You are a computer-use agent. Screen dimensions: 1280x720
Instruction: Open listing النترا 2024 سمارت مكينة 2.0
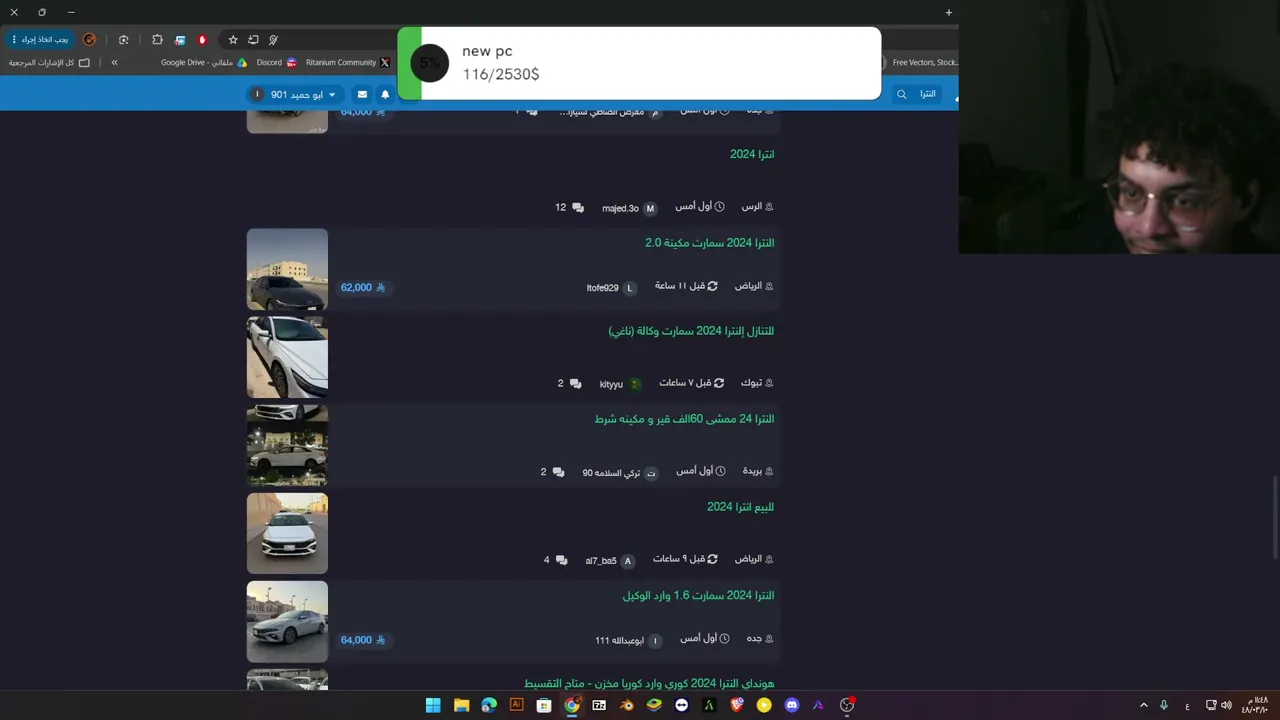click(x=709, y=243)
